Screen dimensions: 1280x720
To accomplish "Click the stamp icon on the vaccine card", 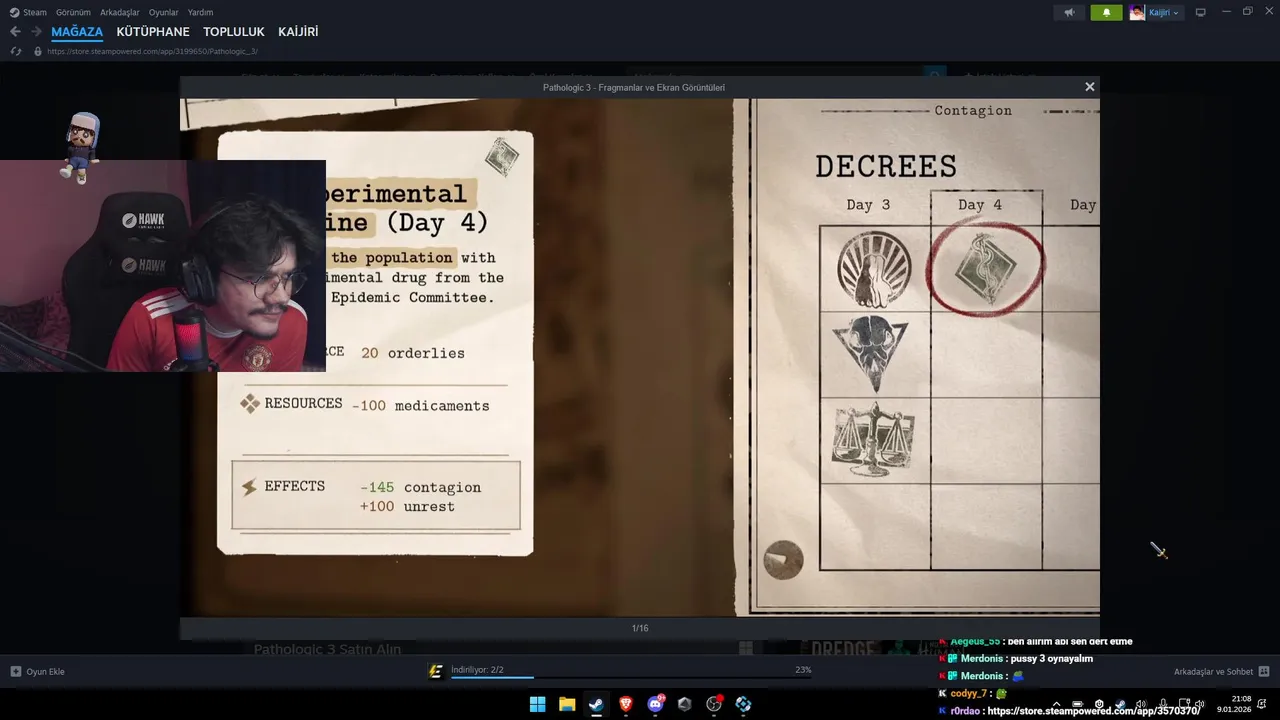I will tap(502, 157).
